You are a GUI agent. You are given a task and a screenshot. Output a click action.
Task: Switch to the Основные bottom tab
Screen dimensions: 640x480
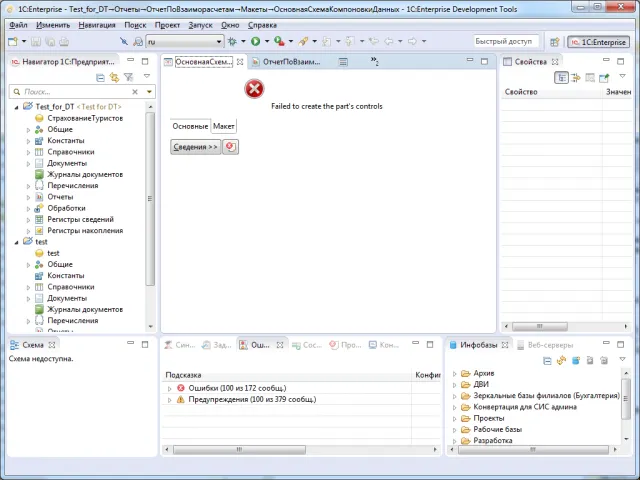(x=190, y=126)
